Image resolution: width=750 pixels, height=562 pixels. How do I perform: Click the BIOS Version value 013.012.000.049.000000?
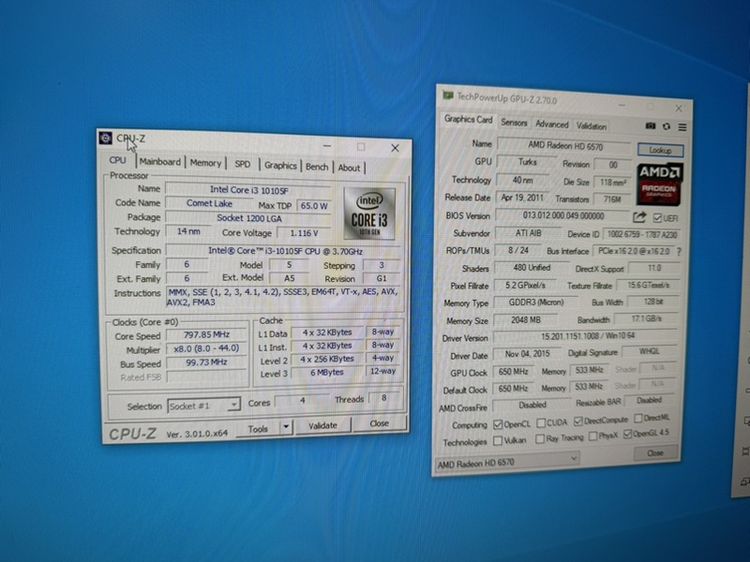(563, 216)
